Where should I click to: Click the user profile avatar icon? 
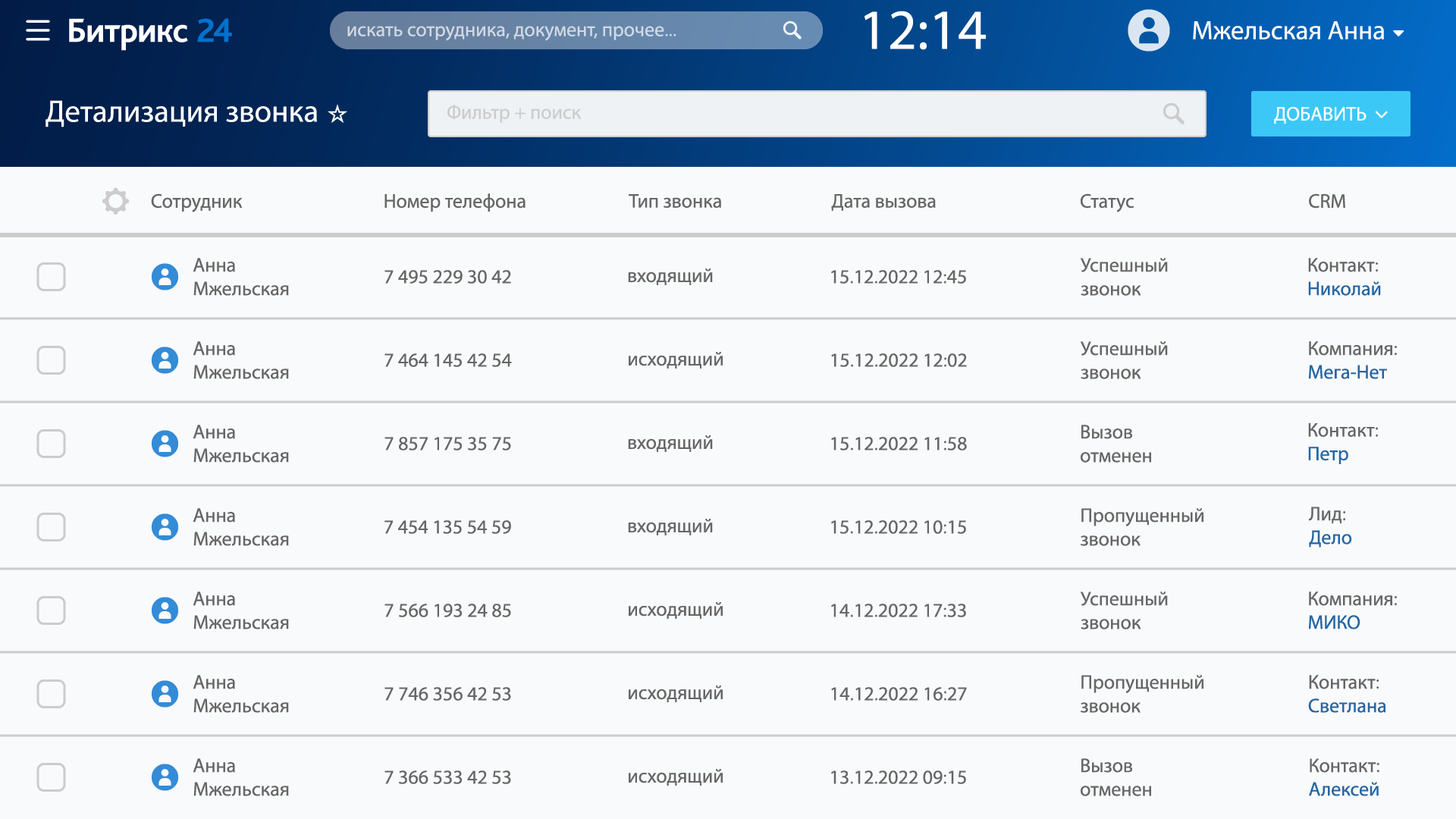(x=1148, y=31)
